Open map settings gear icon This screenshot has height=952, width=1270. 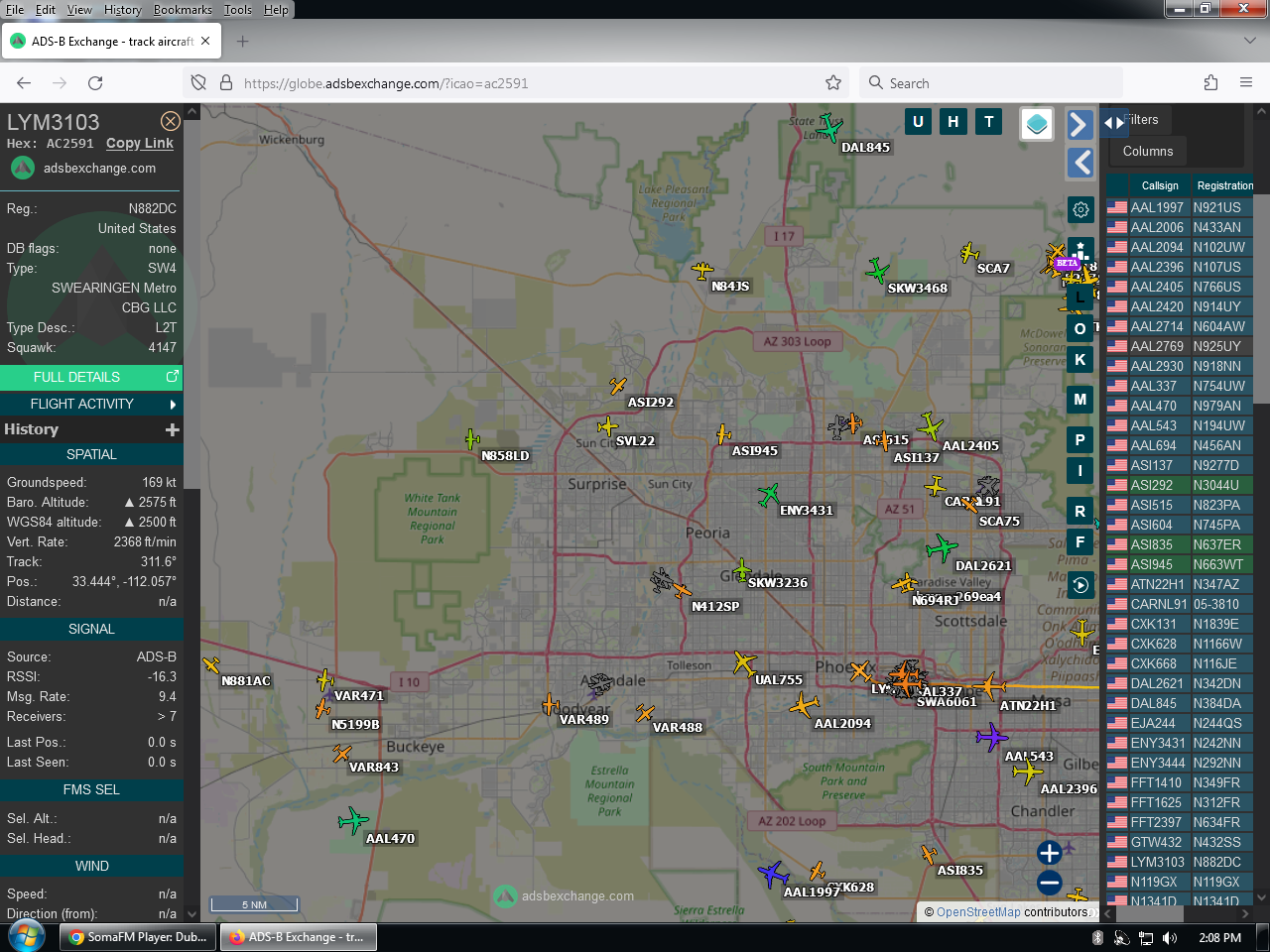(x=1080, y=209)
